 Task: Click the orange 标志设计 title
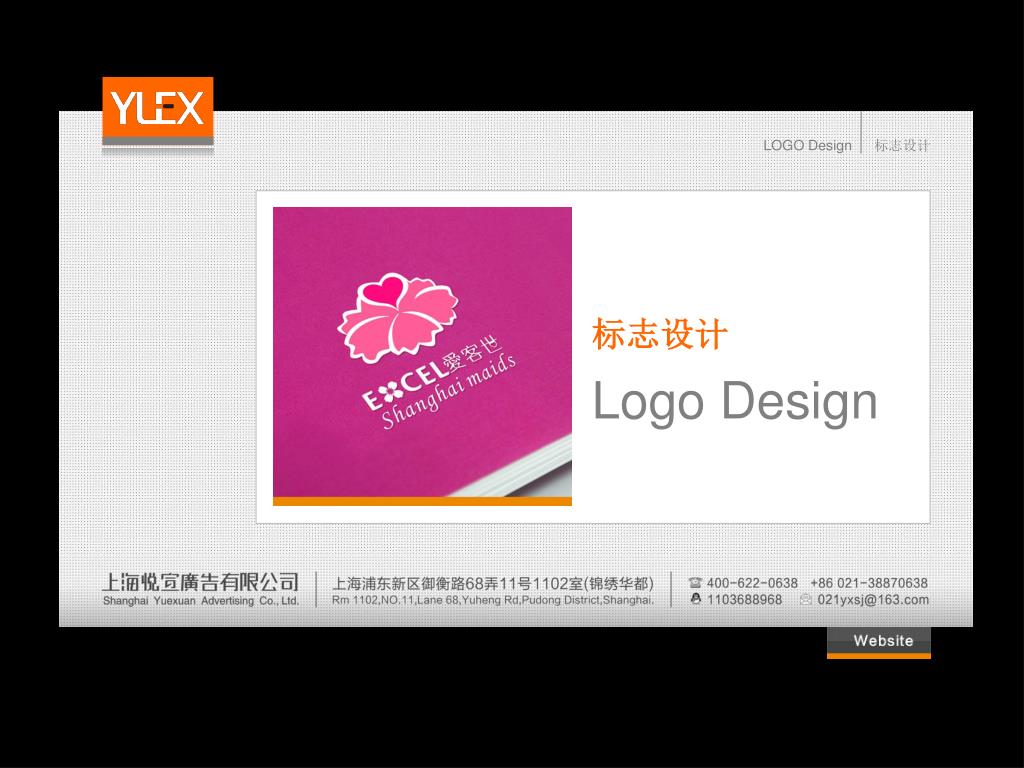tap(659, 334)
